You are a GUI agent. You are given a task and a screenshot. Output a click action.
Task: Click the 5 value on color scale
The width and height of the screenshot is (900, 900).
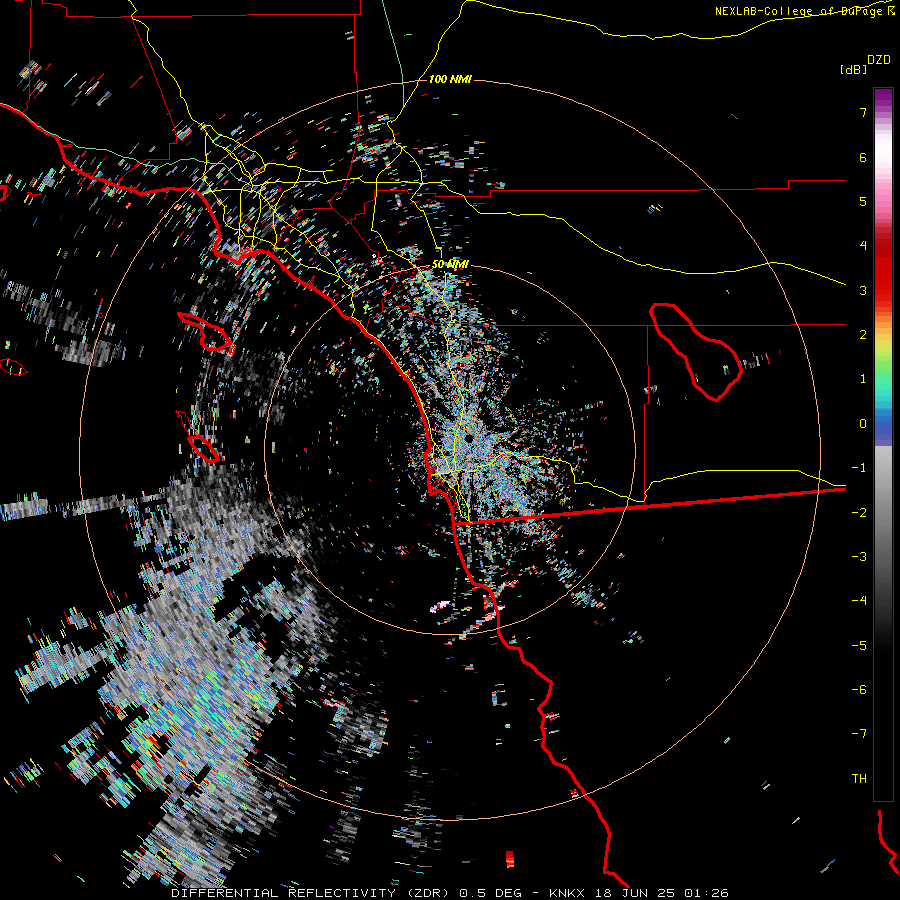point(863,201)
